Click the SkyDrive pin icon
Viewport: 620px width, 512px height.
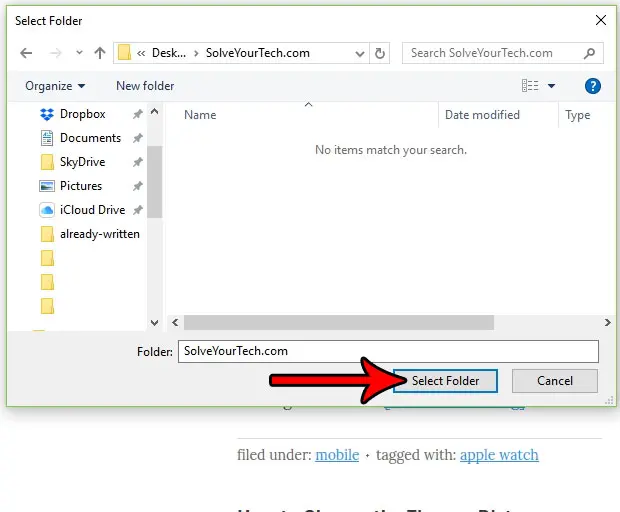click(x=137, y=162)
